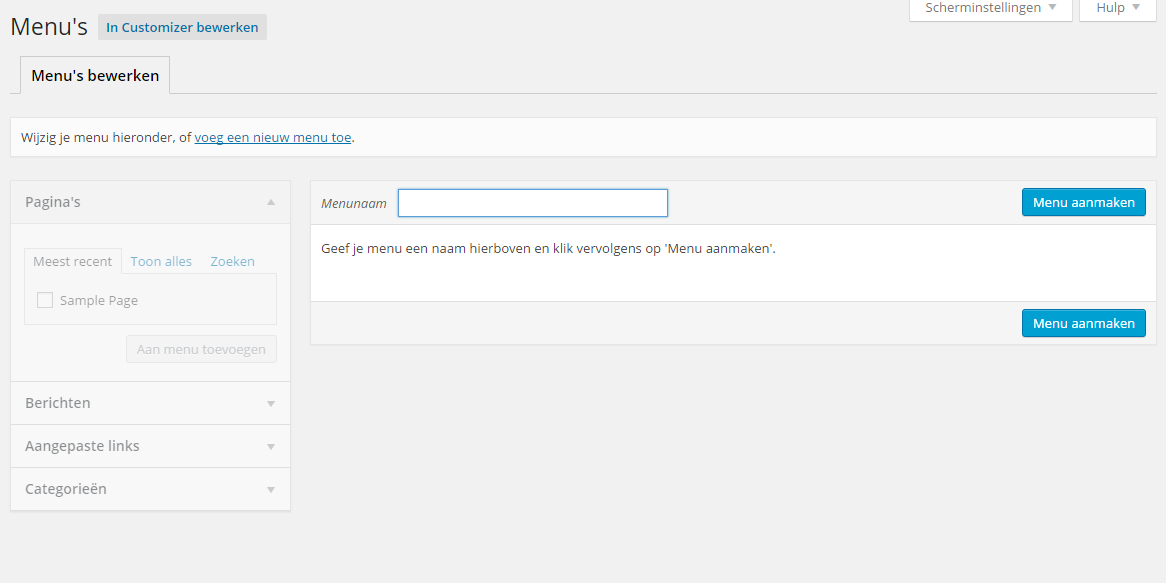Follow the 'voeg een nieuw menu toe' link

[273, 137]
